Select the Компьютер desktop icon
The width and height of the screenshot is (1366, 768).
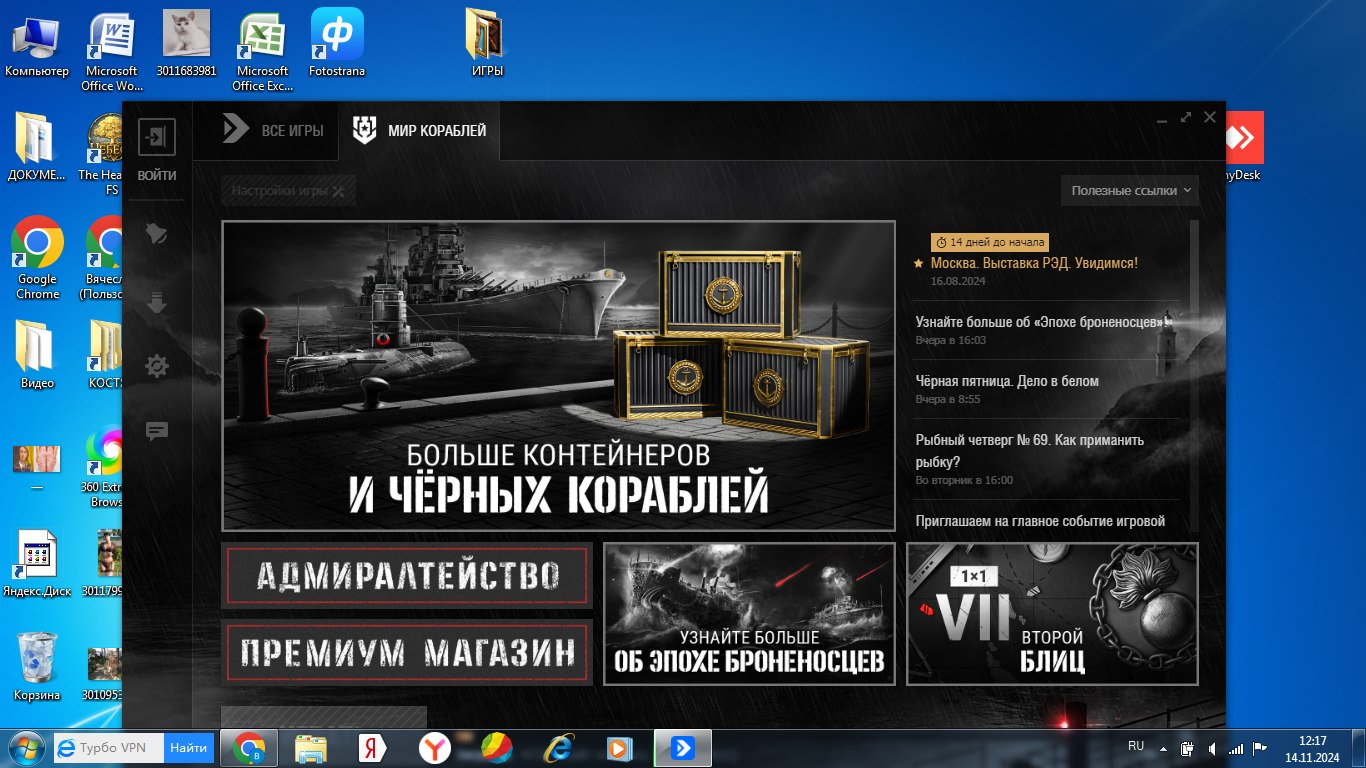pyautogui.click(x=37, y=44)
